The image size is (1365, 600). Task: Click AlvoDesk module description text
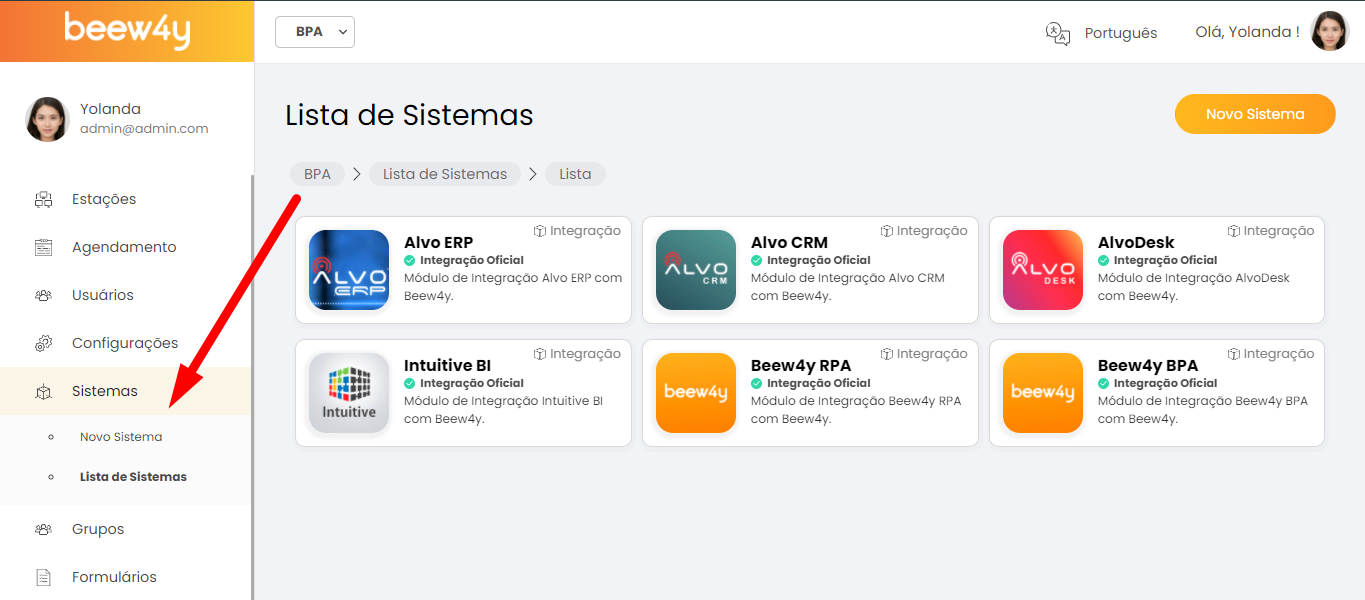click(1194, 287)
